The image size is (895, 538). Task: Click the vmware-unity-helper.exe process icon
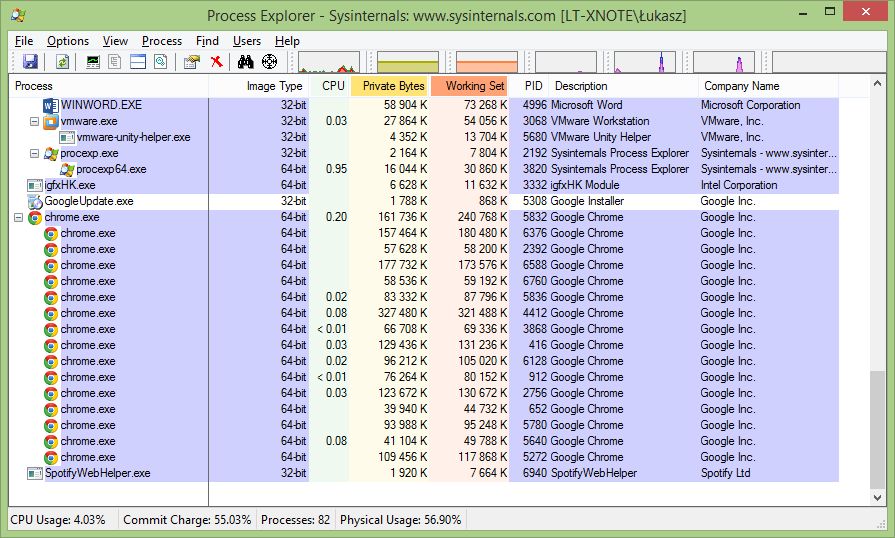coord(67,137)
